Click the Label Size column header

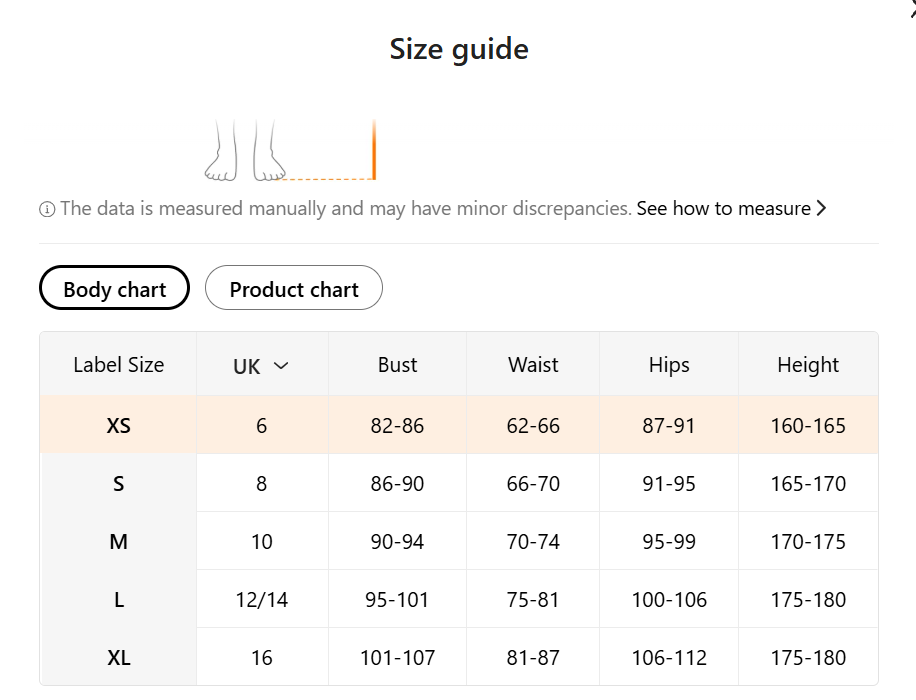coord(118,365)
